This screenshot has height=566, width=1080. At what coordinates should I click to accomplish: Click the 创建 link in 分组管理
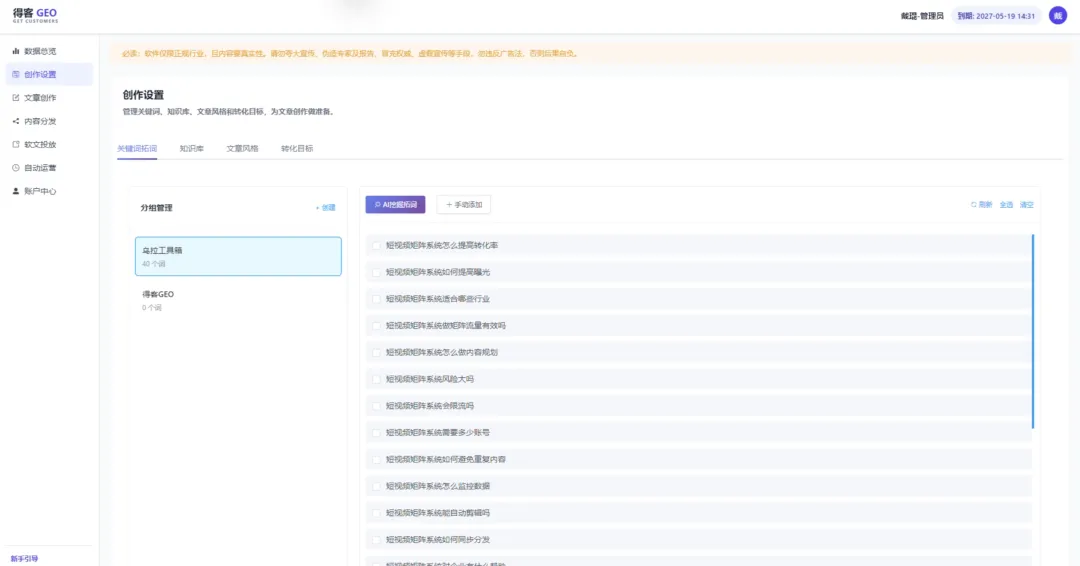(x=326, y=207)
